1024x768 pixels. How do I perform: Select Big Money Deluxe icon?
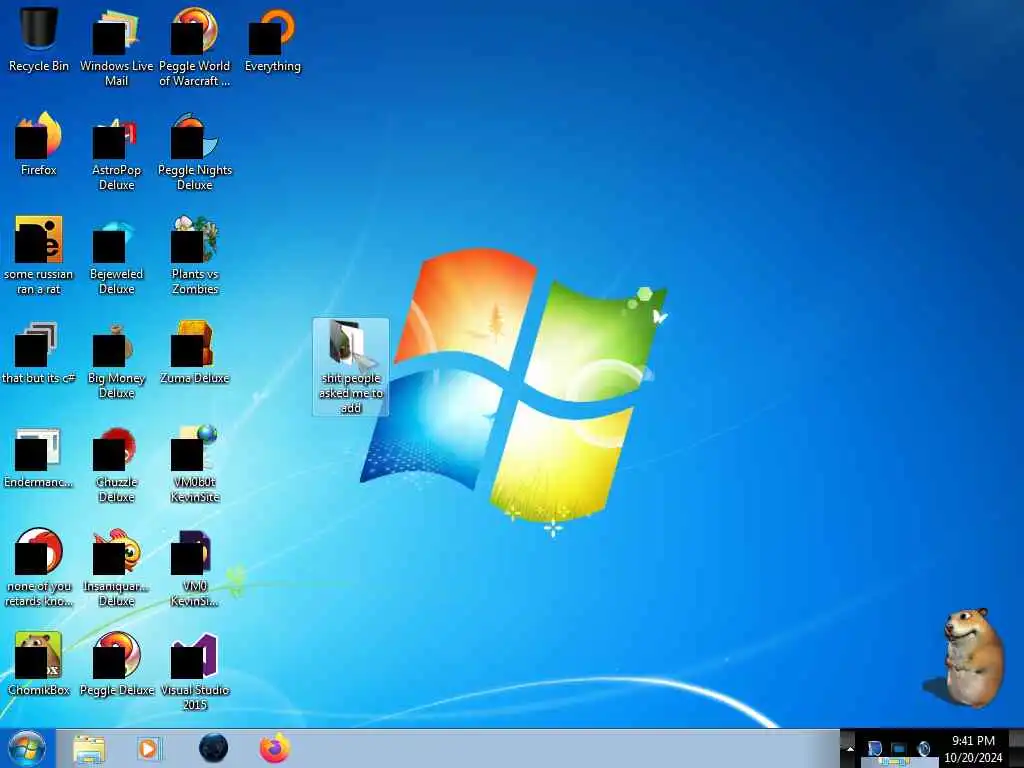coord(116,360)
